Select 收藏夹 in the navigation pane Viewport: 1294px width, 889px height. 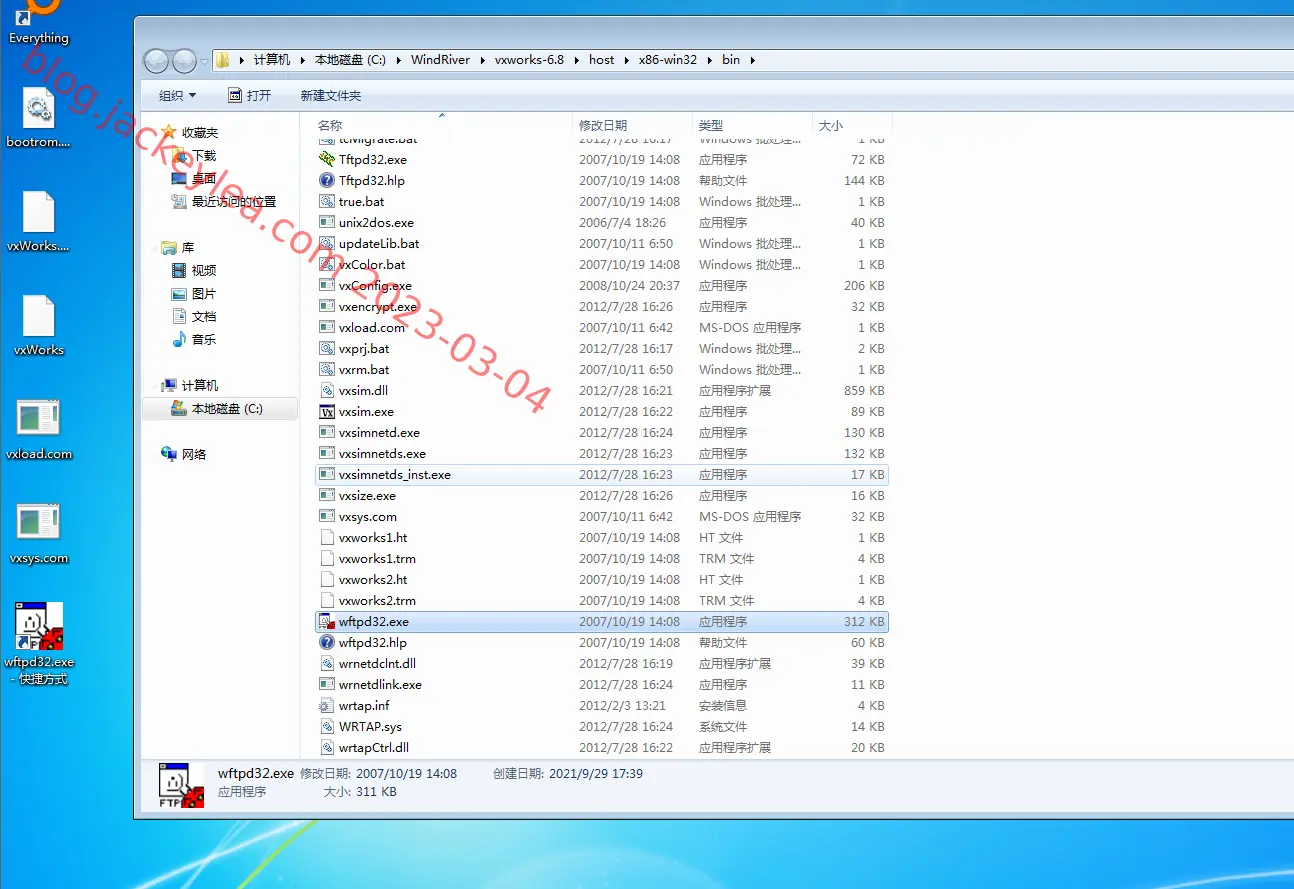pyautogui.click(x=199, y=133)
